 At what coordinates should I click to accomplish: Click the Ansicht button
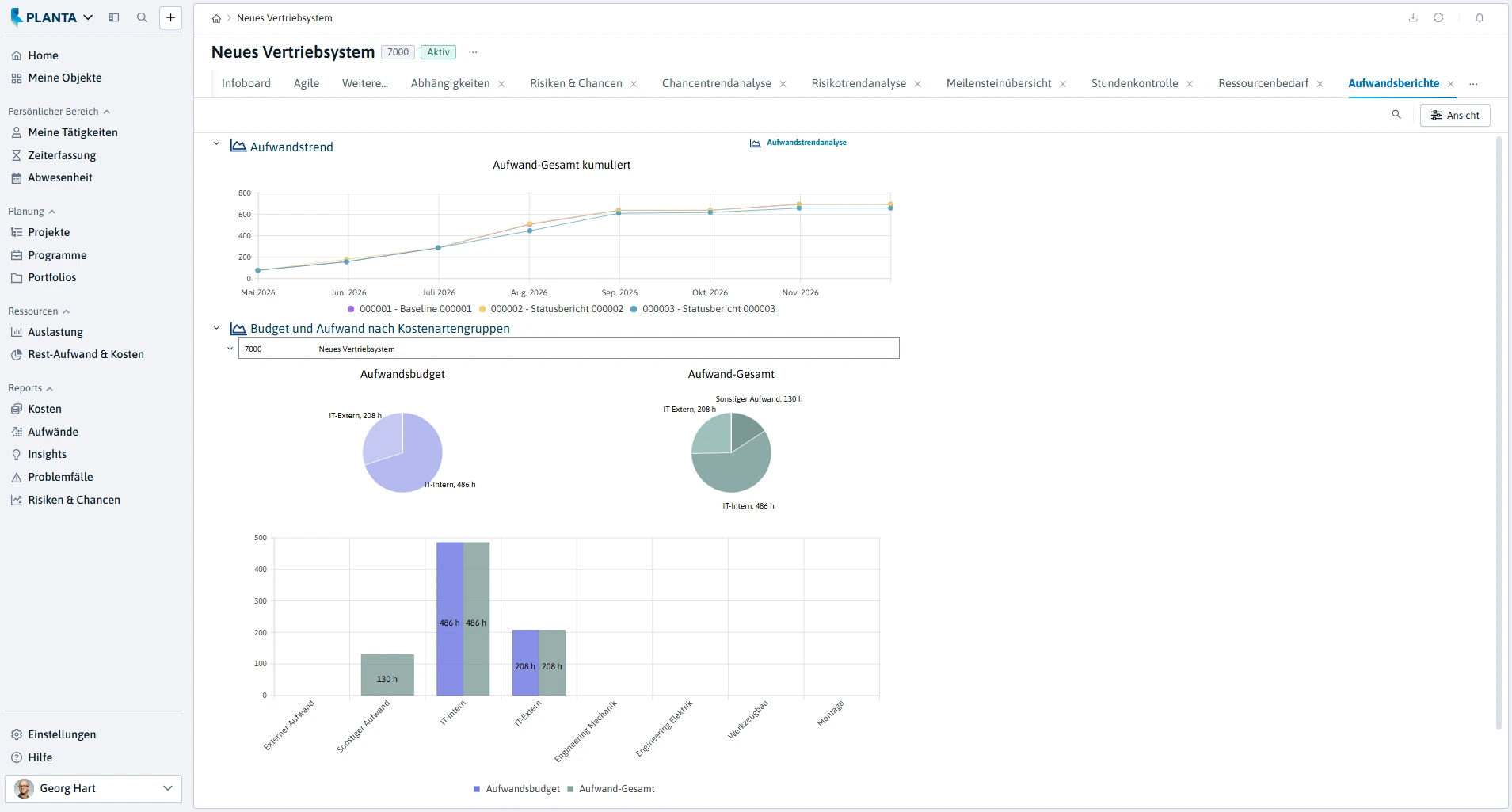[x=1455, y=116]
